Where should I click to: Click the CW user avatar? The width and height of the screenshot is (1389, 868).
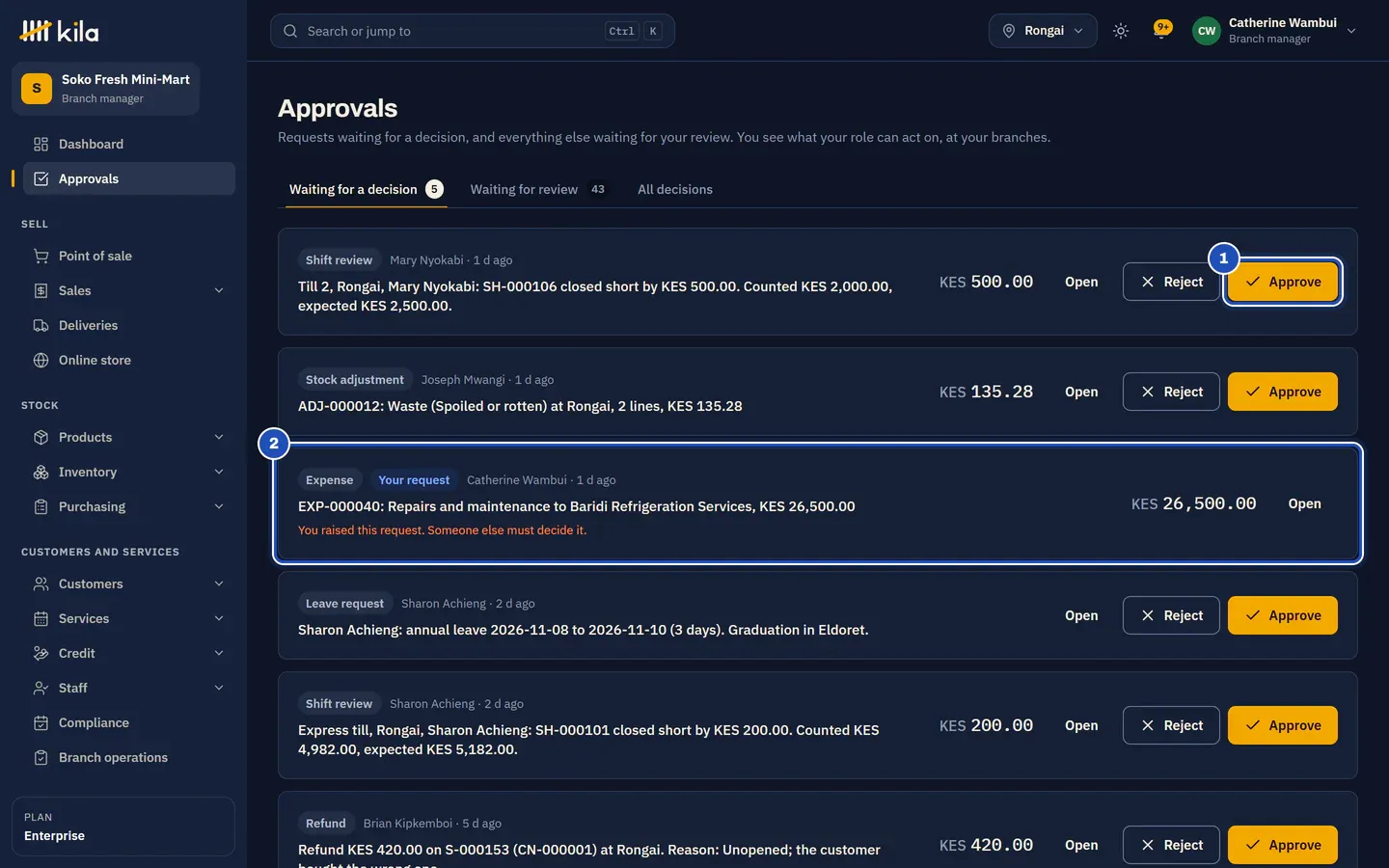pyautogui.click(x=1207, y=31)
